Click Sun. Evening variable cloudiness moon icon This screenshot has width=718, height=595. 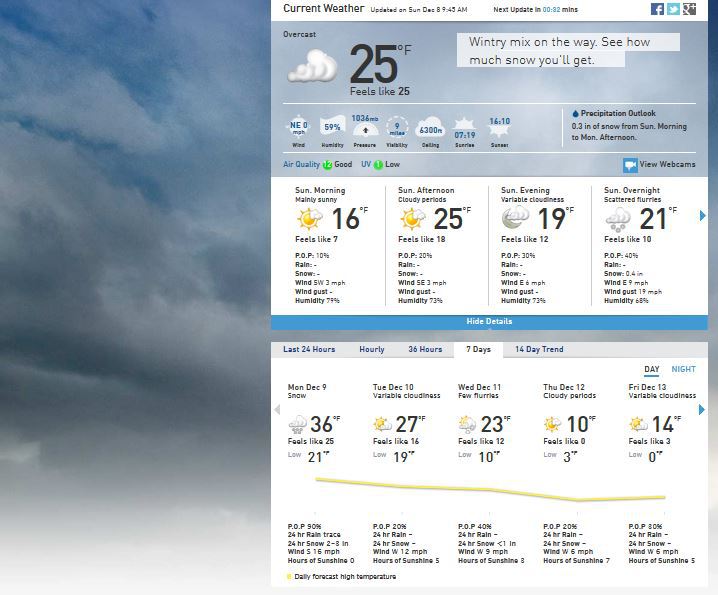pyautogui.click(x=516, y=218)
